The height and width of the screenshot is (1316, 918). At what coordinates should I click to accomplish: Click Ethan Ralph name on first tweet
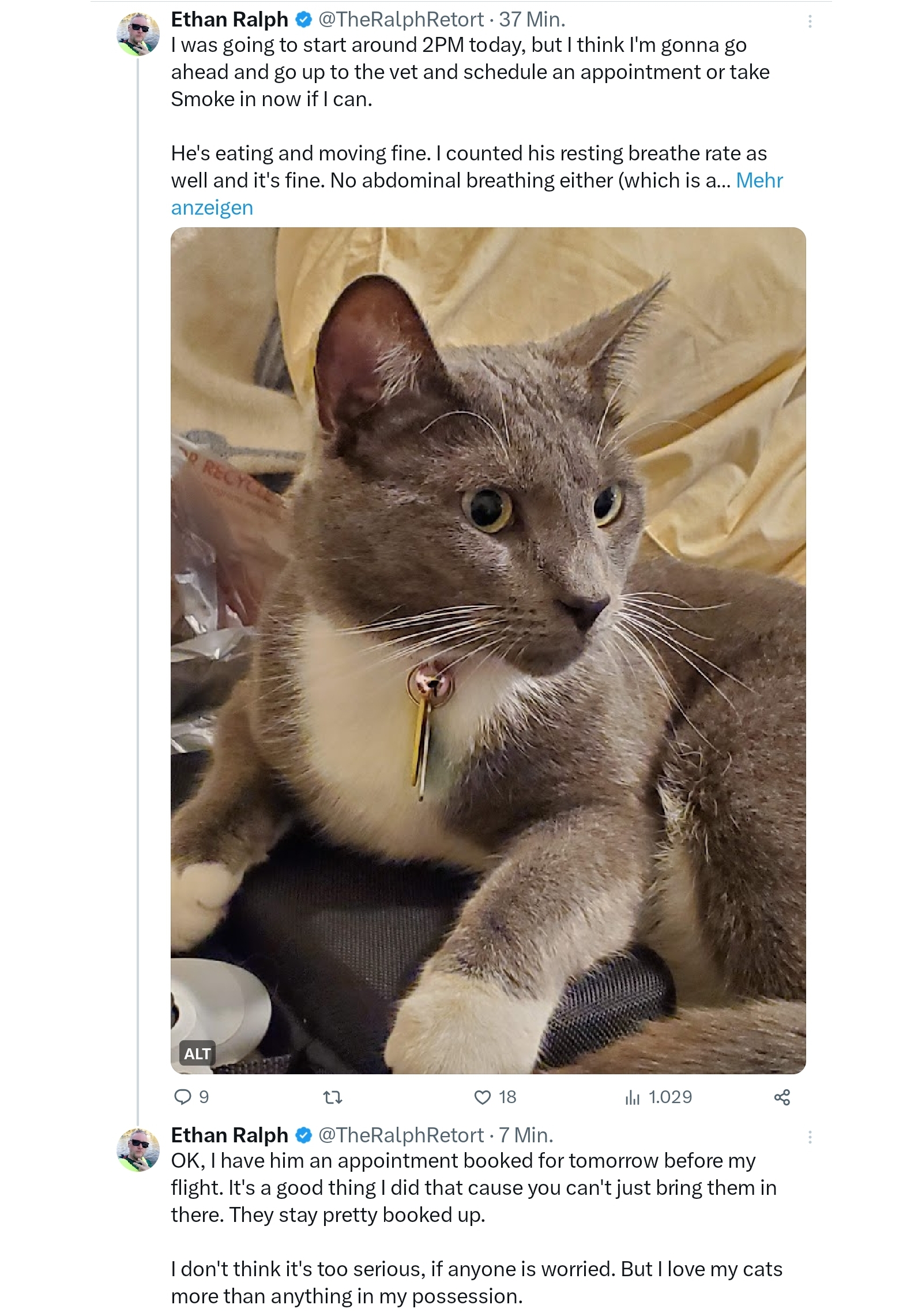click(229, 20)
